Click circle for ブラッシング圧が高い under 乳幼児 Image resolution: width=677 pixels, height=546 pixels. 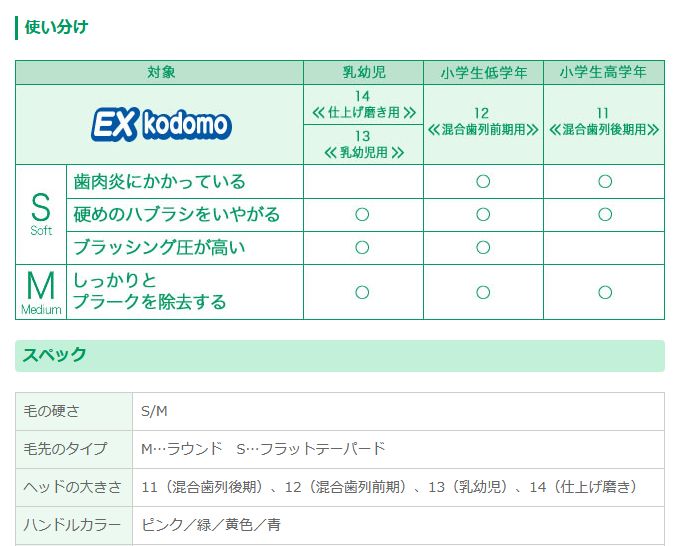pos(362,247)
